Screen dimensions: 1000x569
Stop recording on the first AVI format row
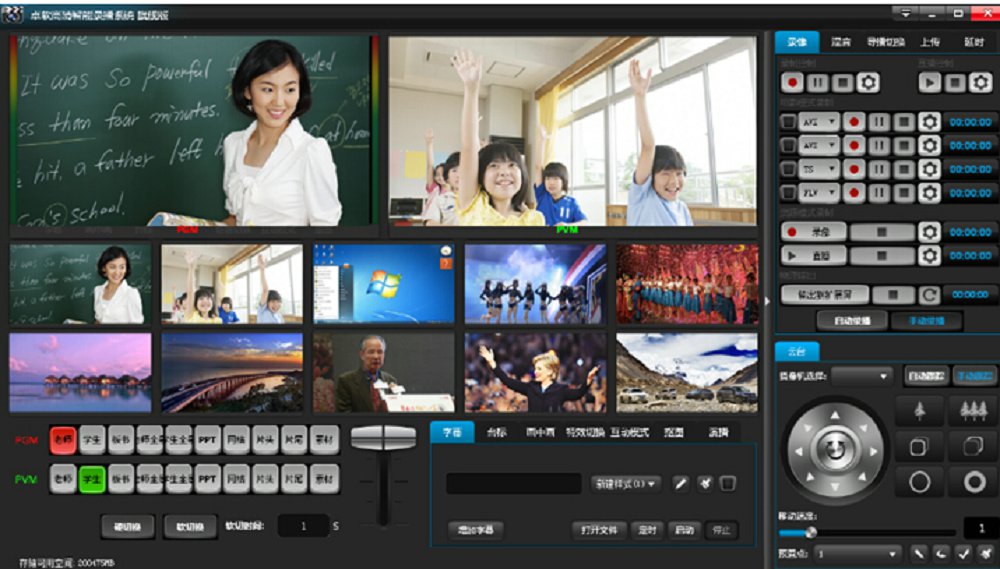[904, 122]
